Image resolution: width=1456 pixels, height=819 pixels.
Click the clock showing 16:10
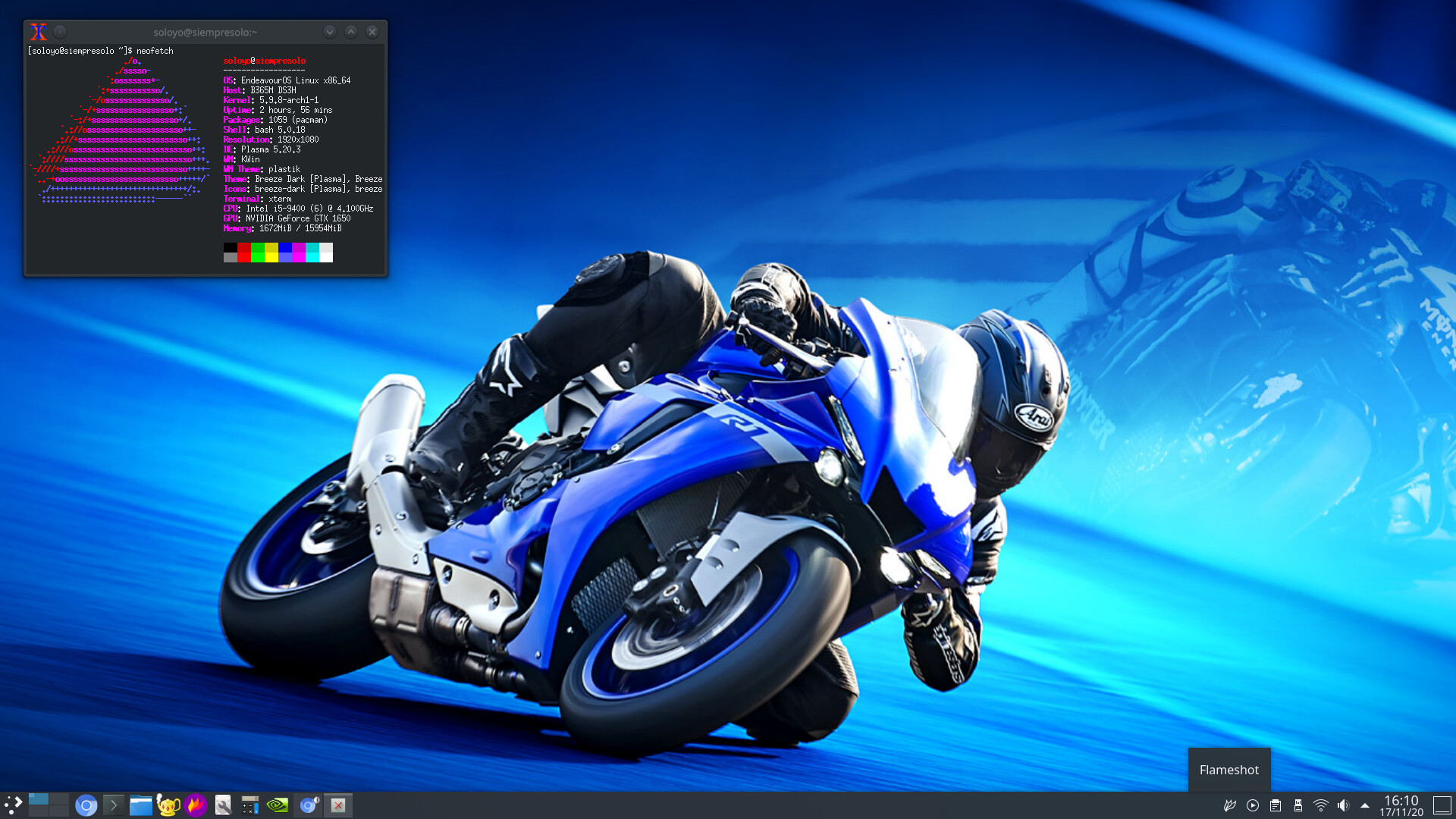point(1401,805)
